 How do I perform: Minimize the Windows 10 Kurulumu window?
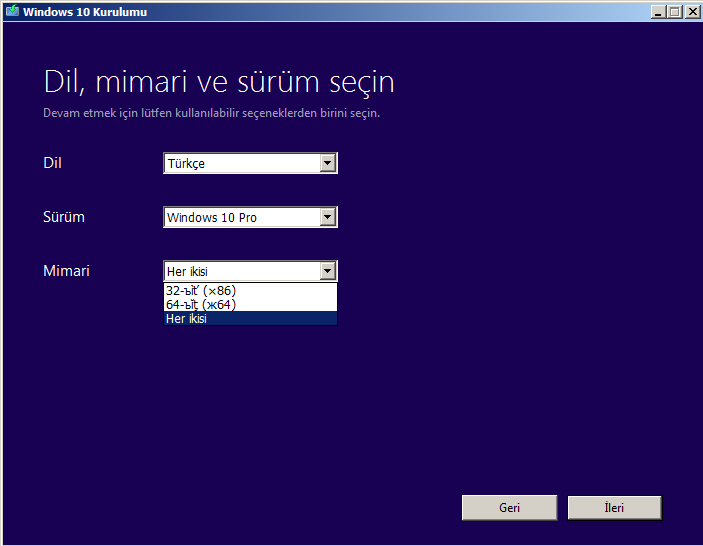[658, 12]
